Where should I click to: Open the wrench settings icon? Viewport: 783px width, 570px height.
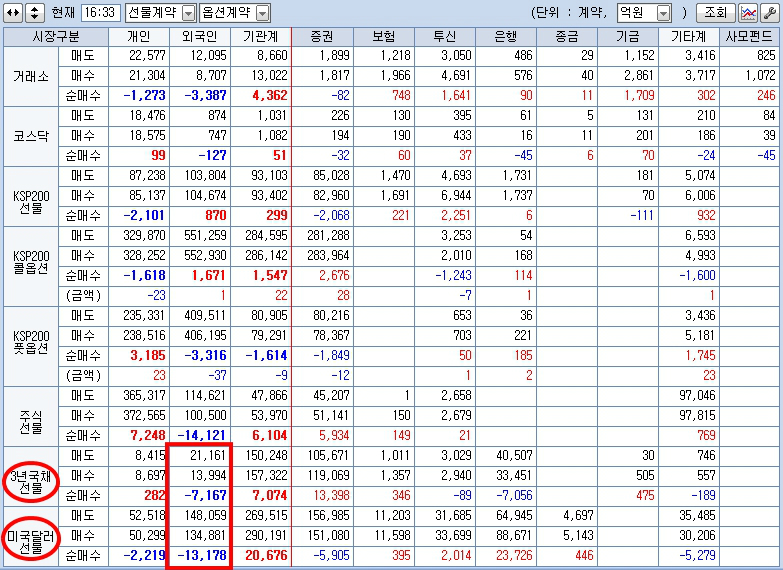point(770,12)
